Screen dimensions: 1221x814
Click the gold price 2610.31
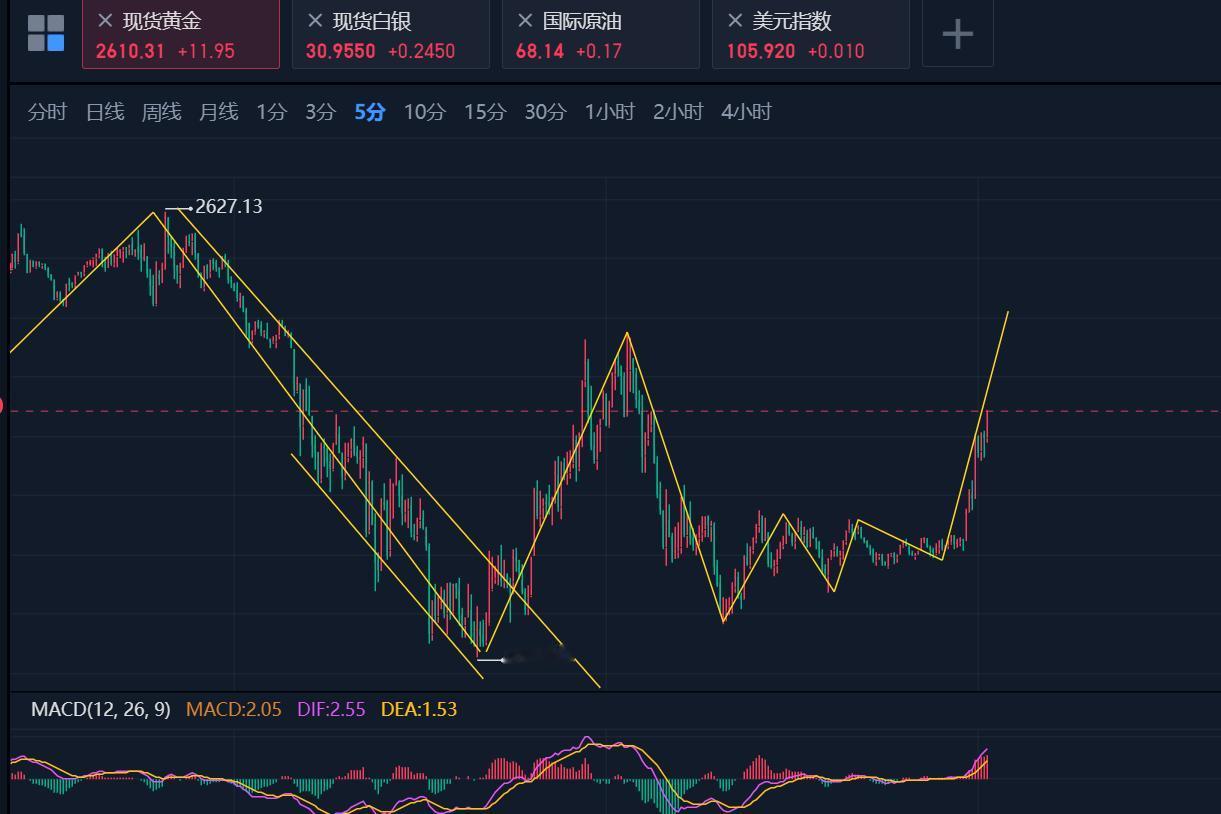[x=130, y=51]
